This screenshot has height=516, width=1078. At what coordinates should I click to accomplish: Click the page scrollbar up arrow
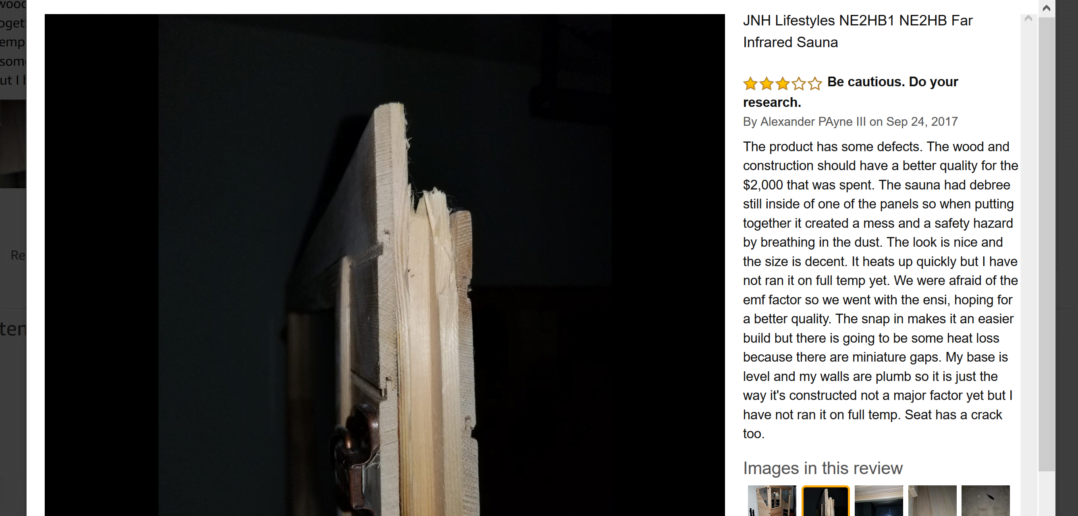click(x=1046, y=8)
